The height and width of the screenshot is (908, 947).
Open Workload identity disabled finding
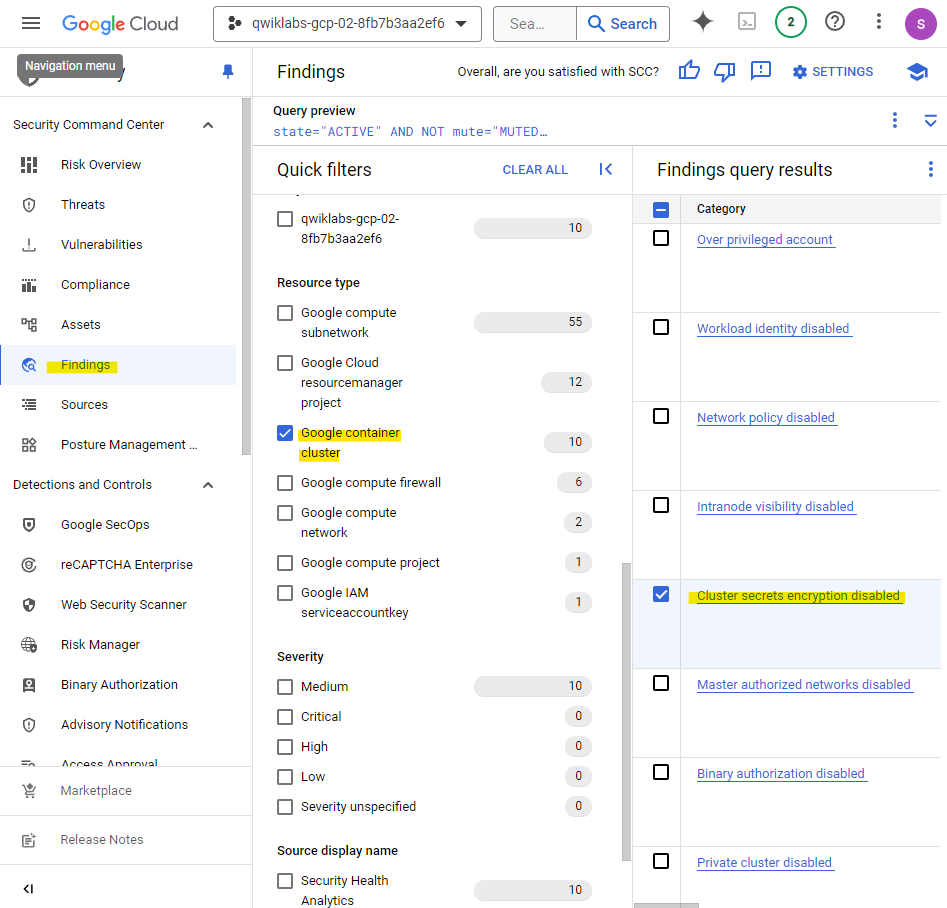point(773,329)
